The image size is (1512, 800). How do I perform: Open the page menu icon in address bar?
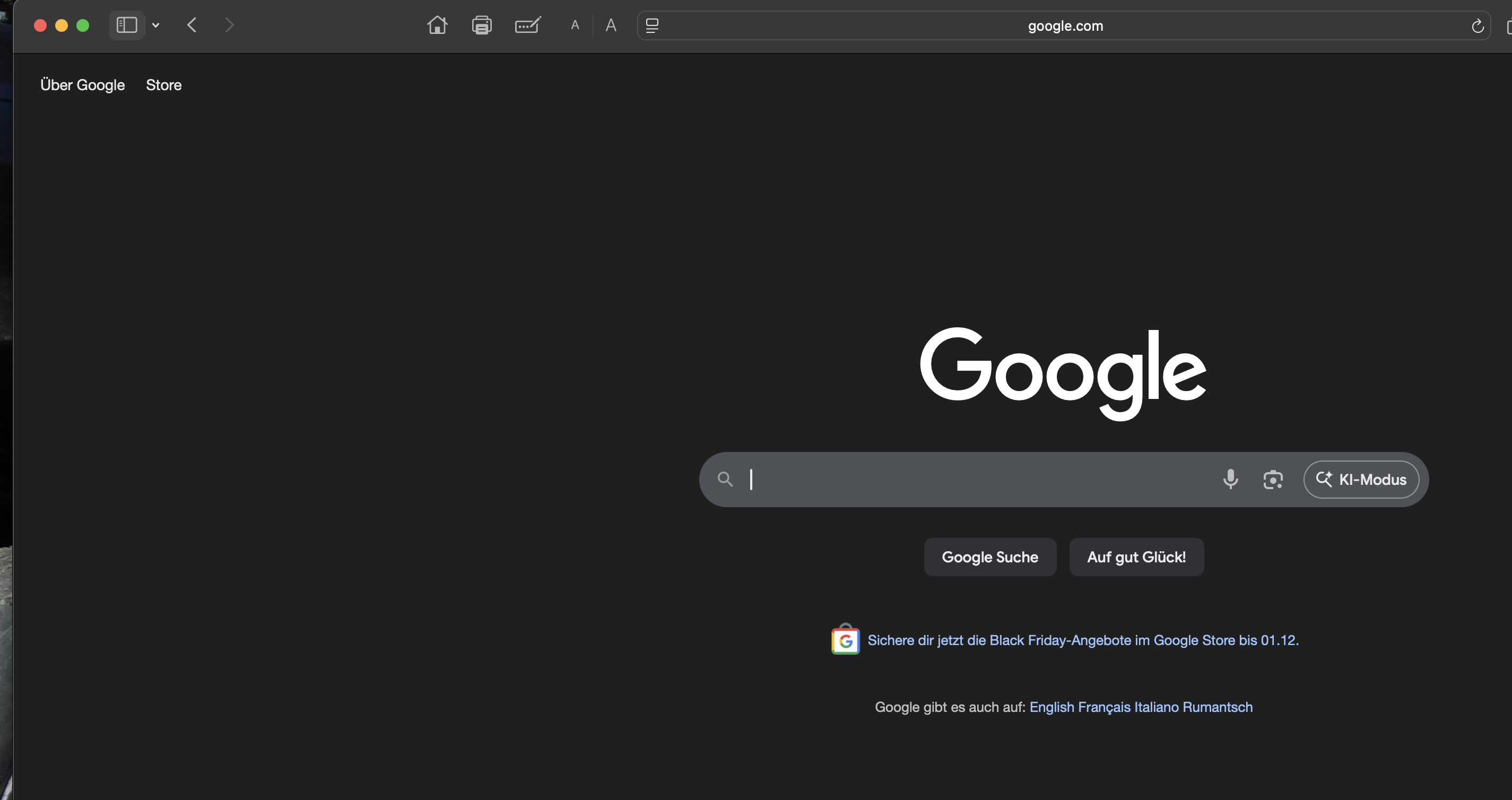coord(651,26)
